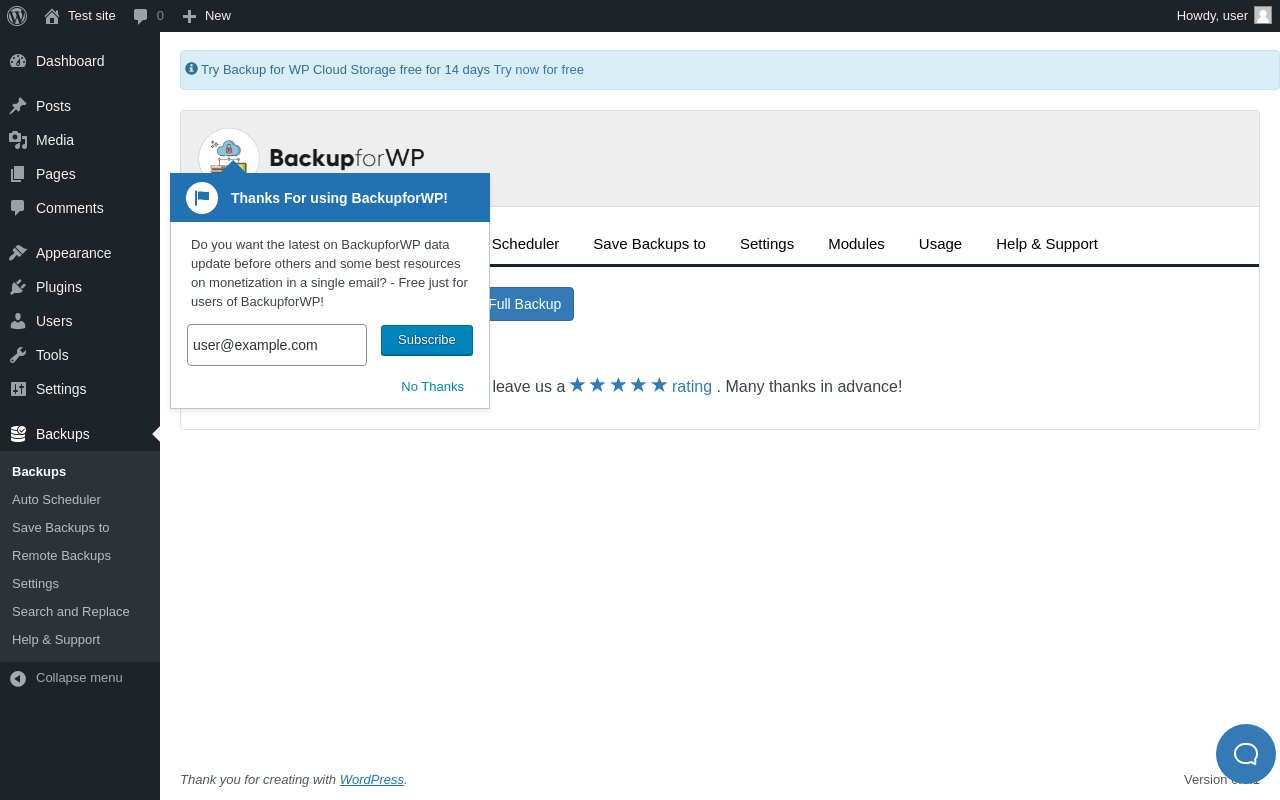Open the Help & Support tab

coord(1047,243)
